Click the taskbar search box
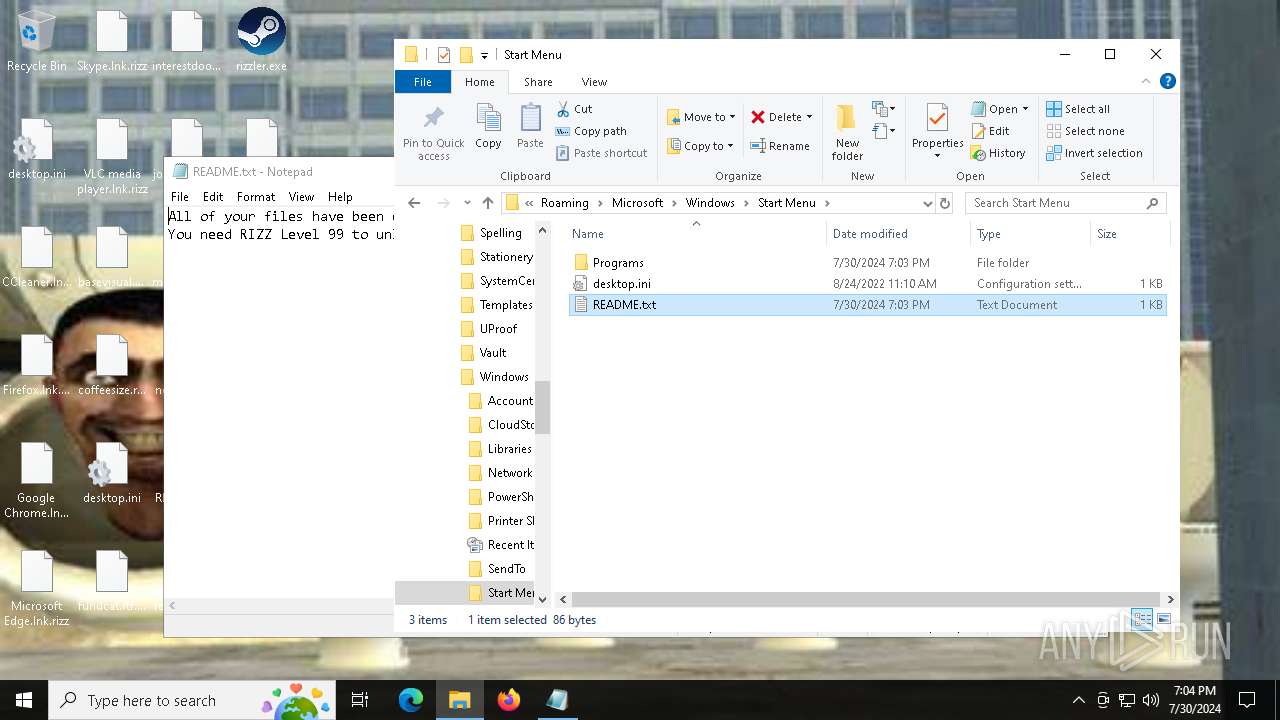 point(192,700)
